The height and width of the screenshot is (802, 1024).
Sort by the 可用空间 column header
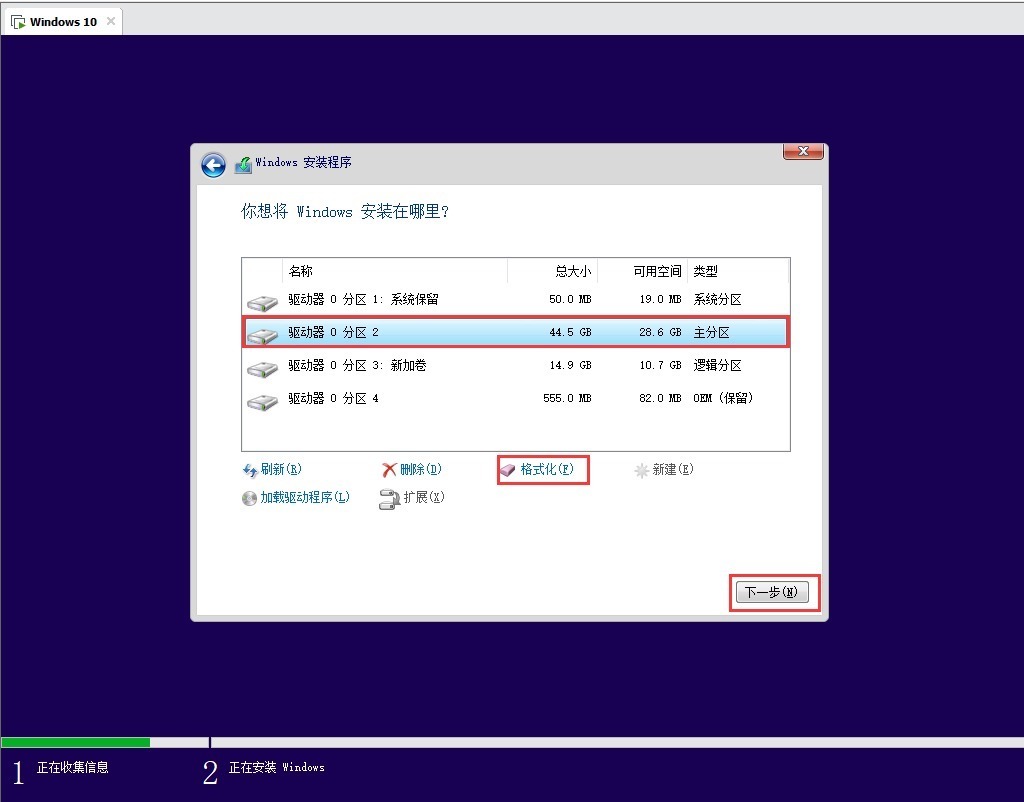(642, 271)
